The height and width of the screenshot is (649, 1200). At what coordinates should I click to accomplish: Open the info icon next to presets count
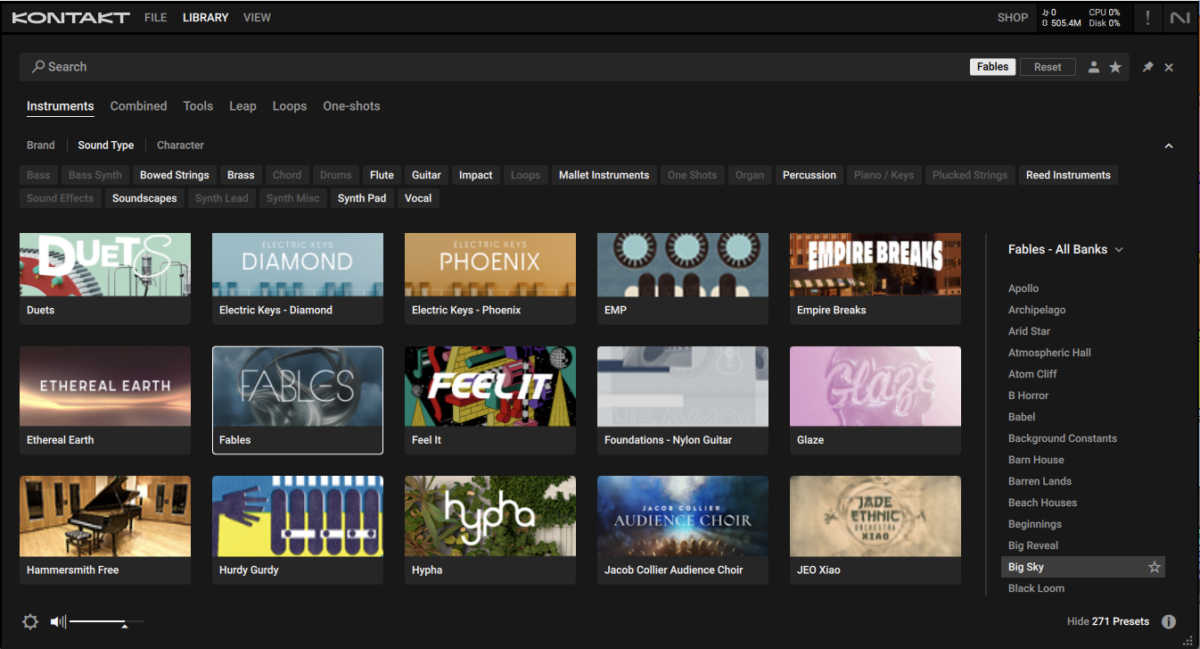(1168, 622)
